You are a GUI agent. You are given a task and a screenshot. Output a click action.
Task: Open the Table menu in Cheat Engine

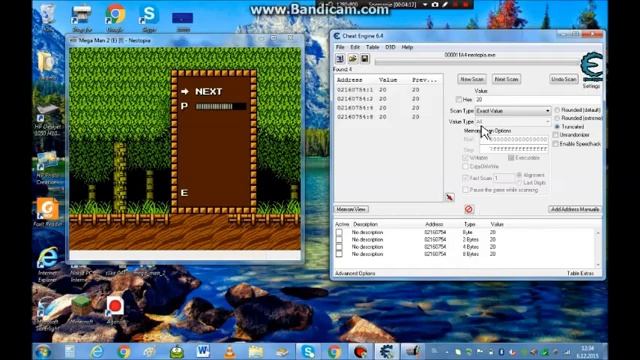pos(372,47)
